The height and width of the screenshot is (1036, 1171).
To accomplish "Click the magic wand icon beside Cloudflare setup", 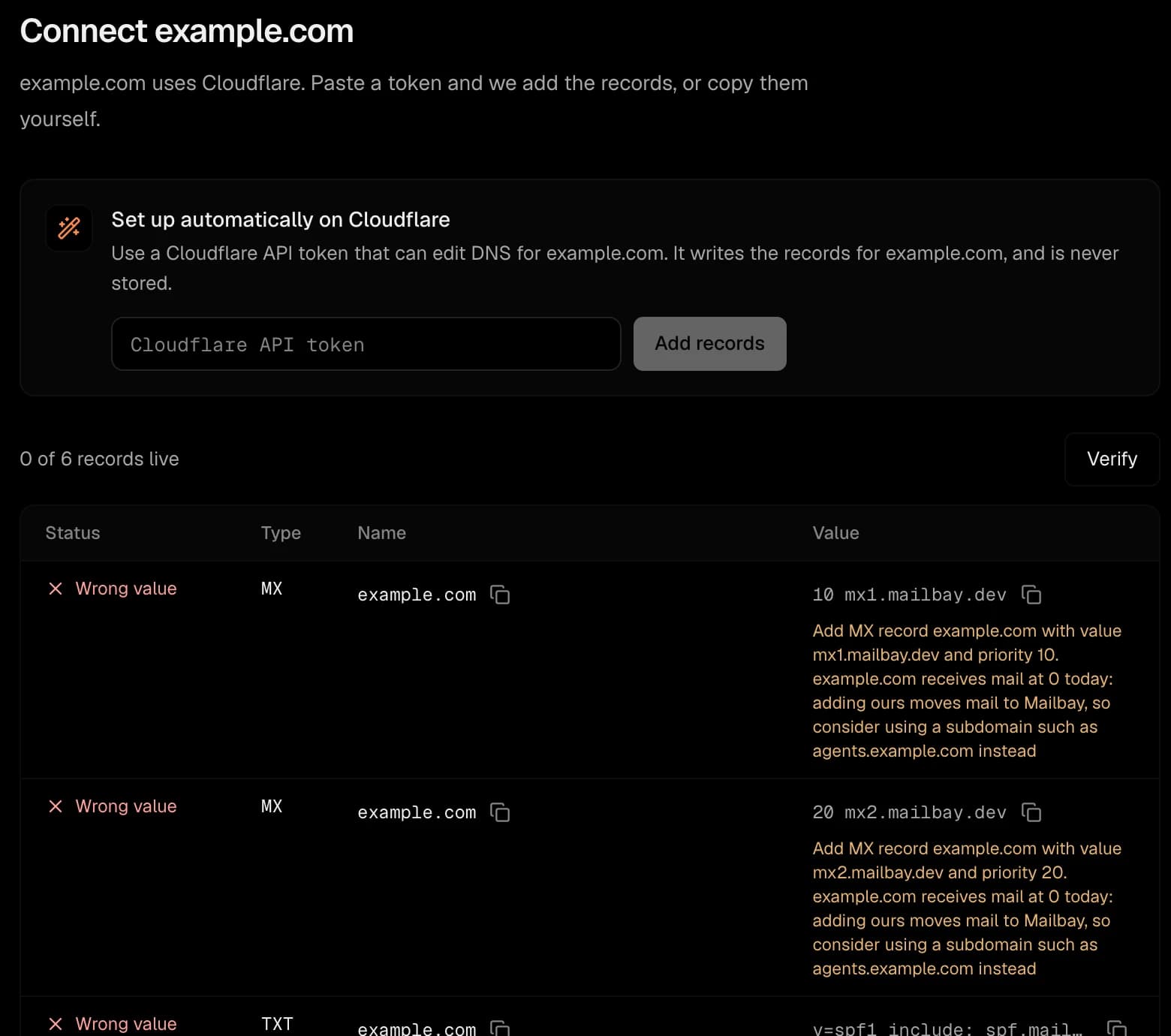I will click(69, 228).
